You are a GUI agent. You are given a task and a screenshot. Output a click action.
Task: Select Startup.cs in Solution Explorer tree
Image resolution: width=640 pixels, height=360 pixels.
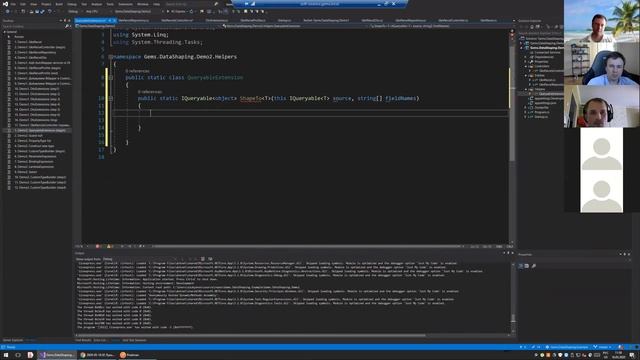pyautogui.click(x=541, y=117)
